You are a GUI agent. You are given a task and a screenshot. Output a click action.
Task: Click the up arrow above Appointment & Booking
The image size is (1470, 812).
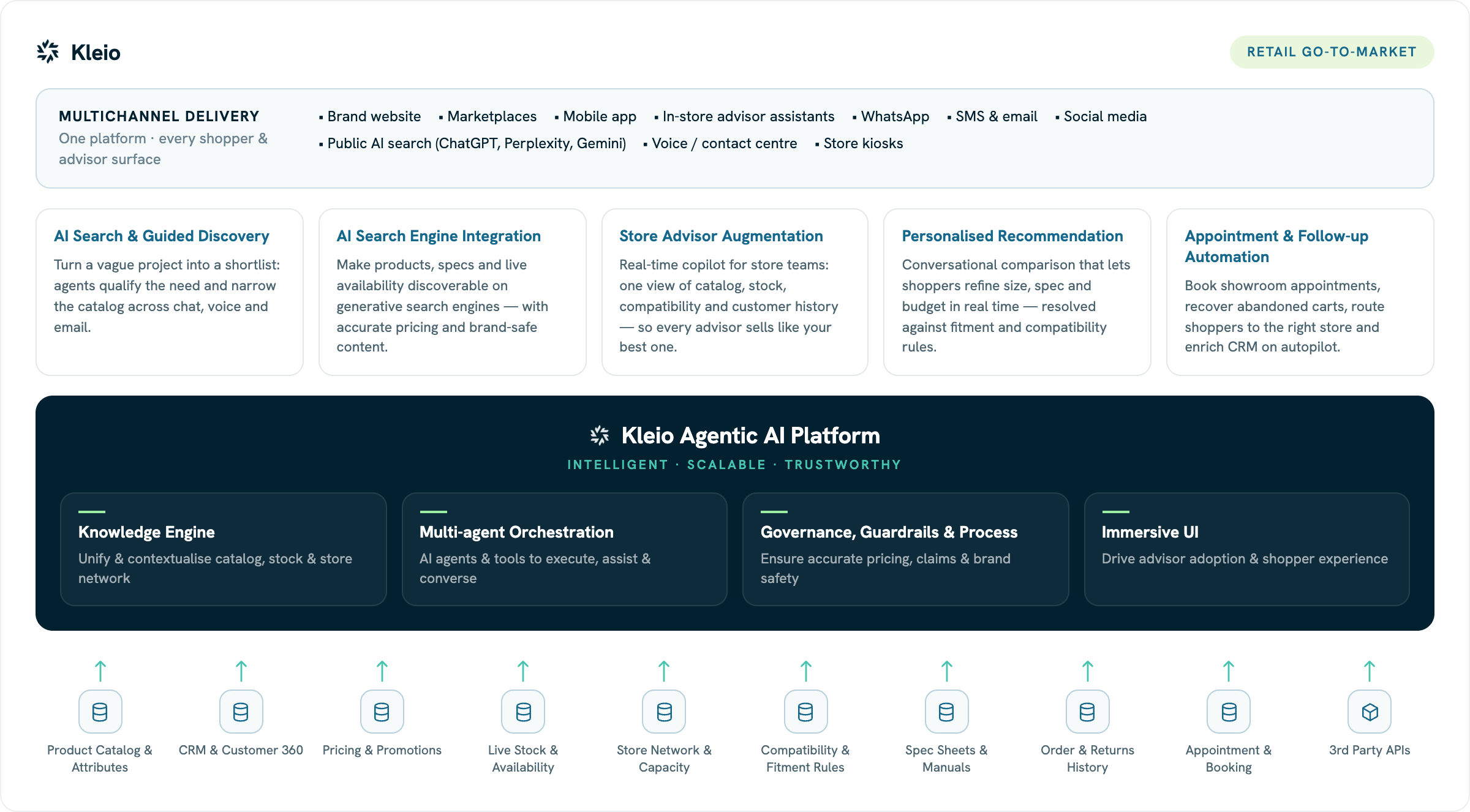[1229, 671]
